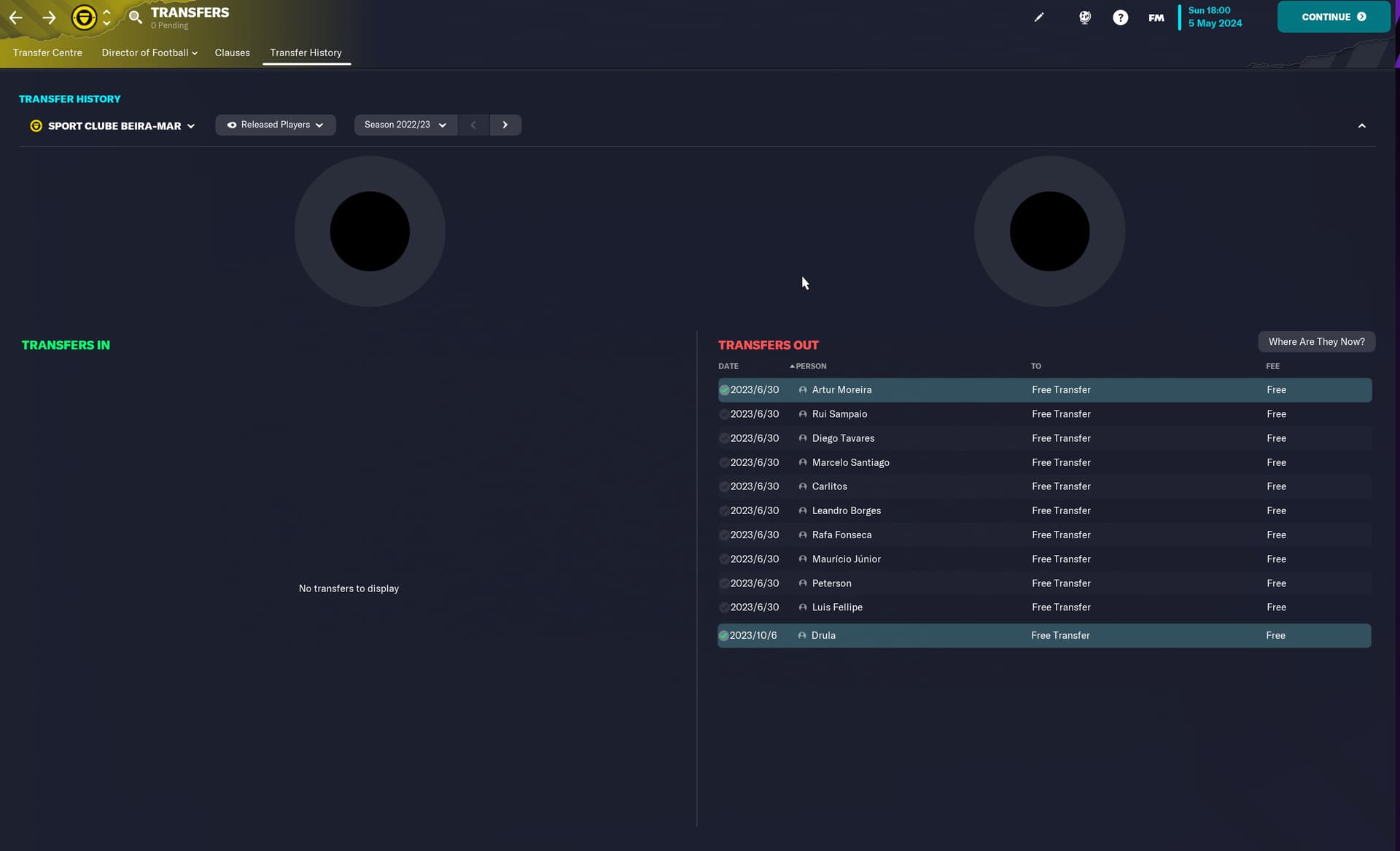Click the season forward navigation arrow
Image resolution: width=1400 pixels, height=851 pixels.
(x=505, y=125)
